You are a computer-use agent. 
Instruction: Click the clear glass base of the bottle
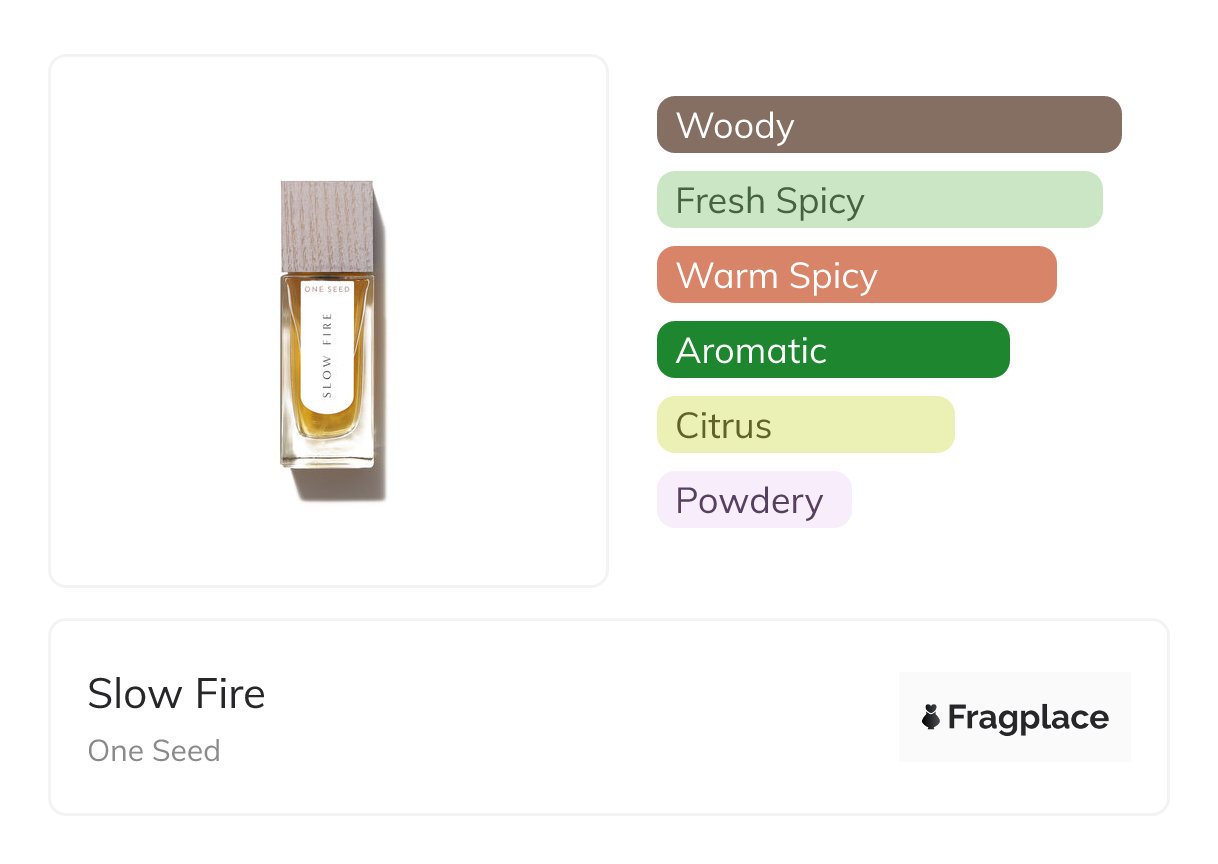coord(327,454)
